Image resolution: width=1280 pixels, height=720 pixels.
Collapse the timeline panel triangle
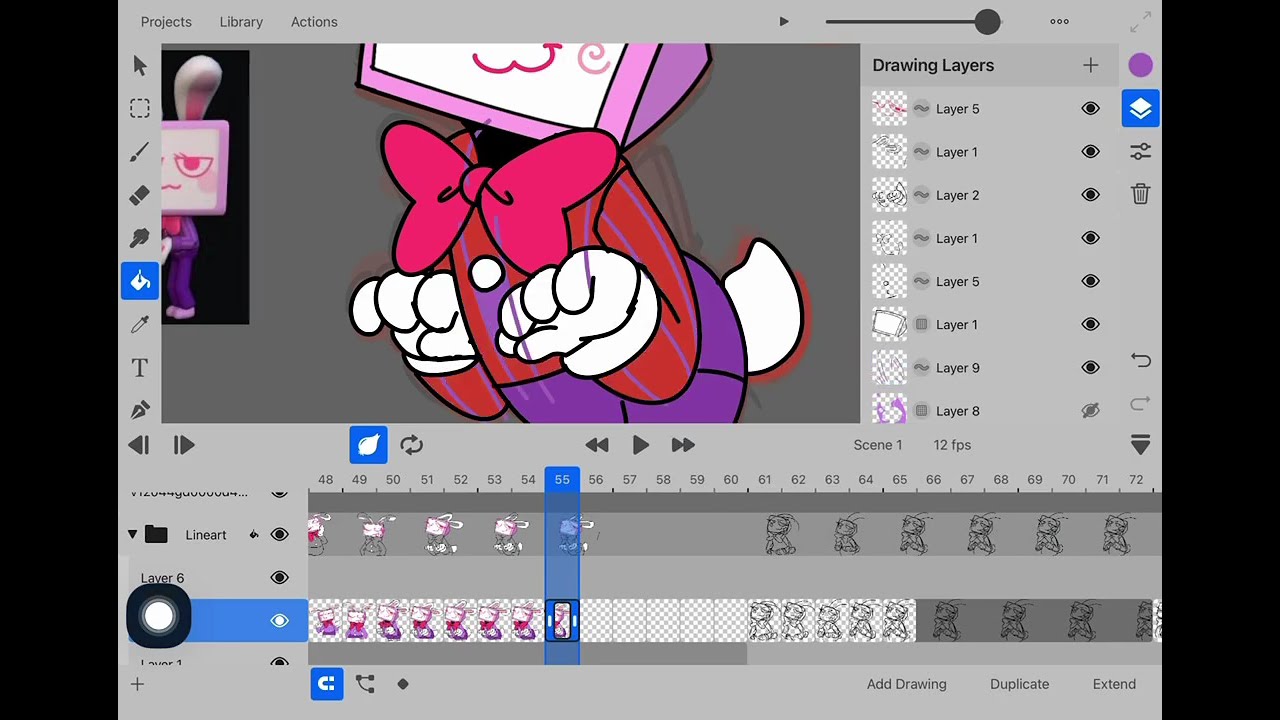[1140, 445]
